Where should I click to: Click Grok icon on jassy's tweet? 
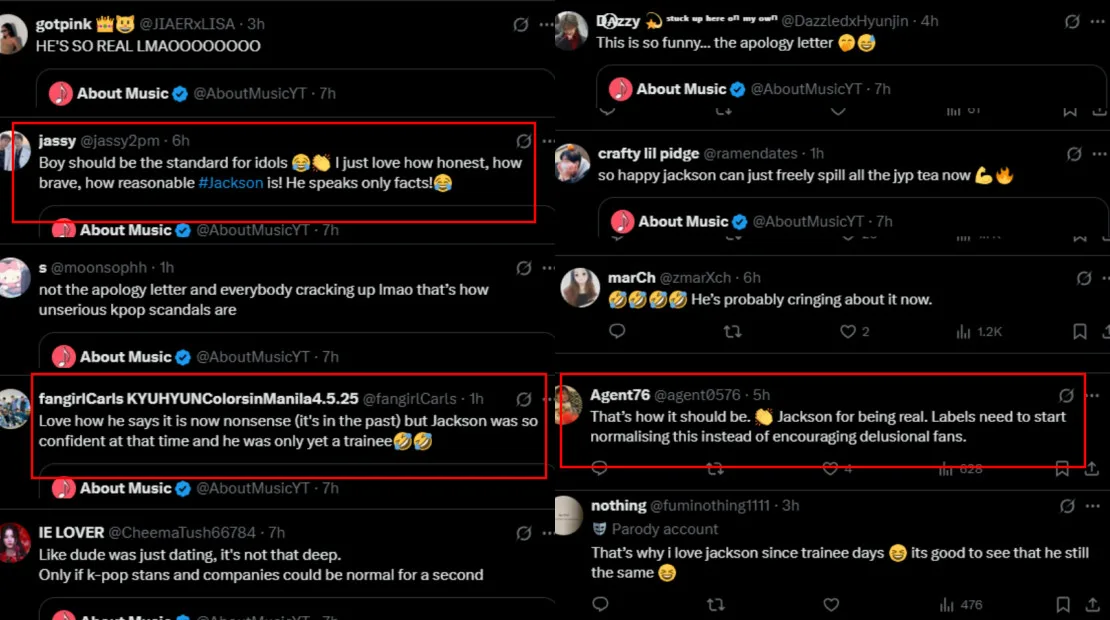pos(524,141)
